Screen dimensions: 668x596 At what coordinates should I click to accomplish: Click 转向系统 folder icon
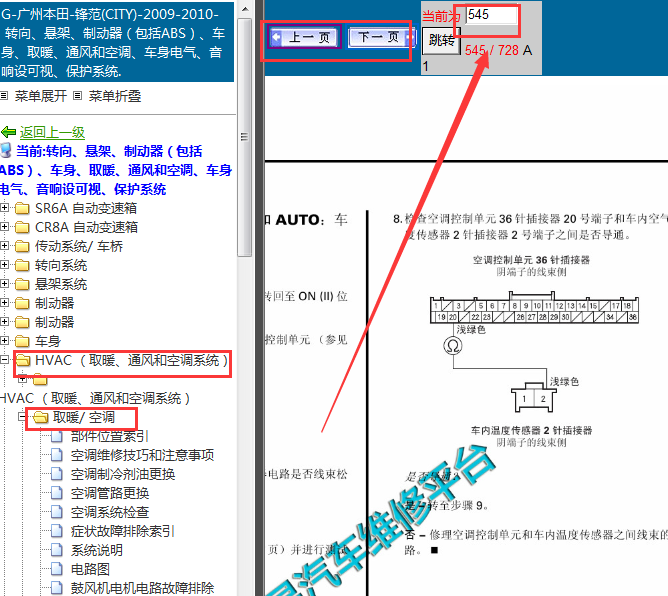22,265
